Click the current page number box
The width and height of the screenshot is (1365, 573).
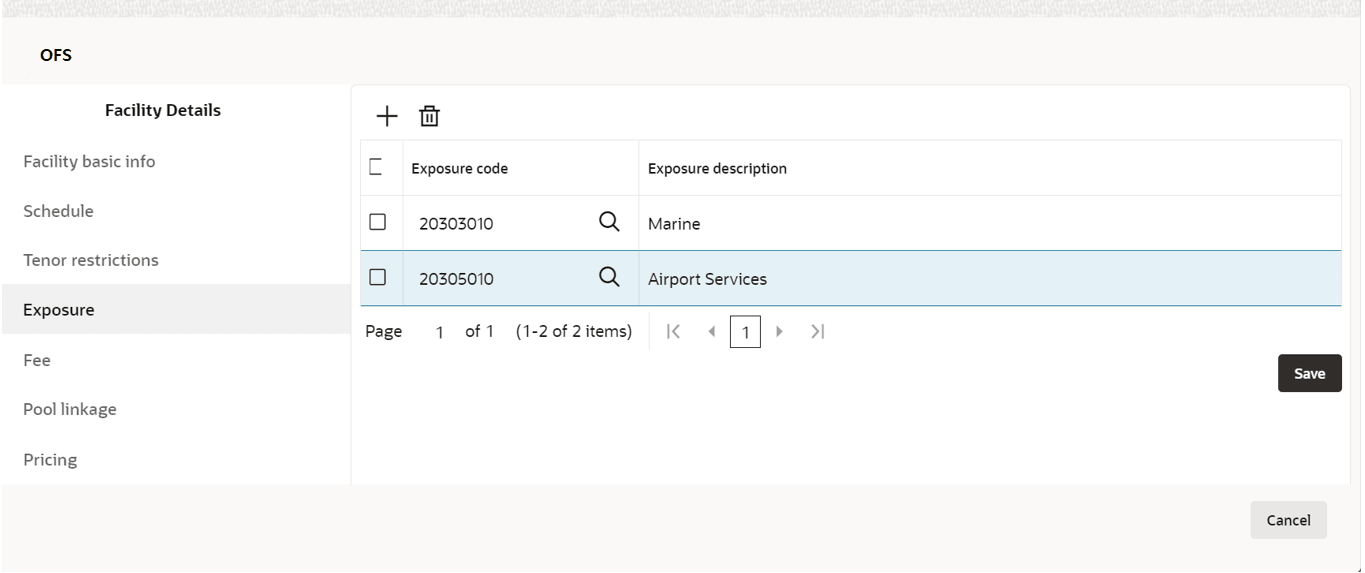[x=745, y=332]
